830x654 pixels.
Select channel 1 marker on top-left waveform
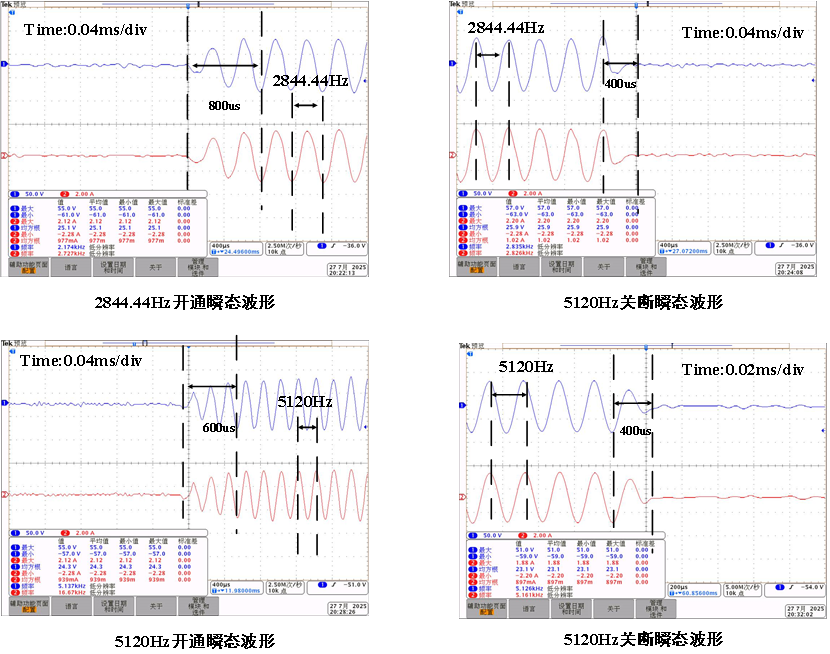coord(4,65)
